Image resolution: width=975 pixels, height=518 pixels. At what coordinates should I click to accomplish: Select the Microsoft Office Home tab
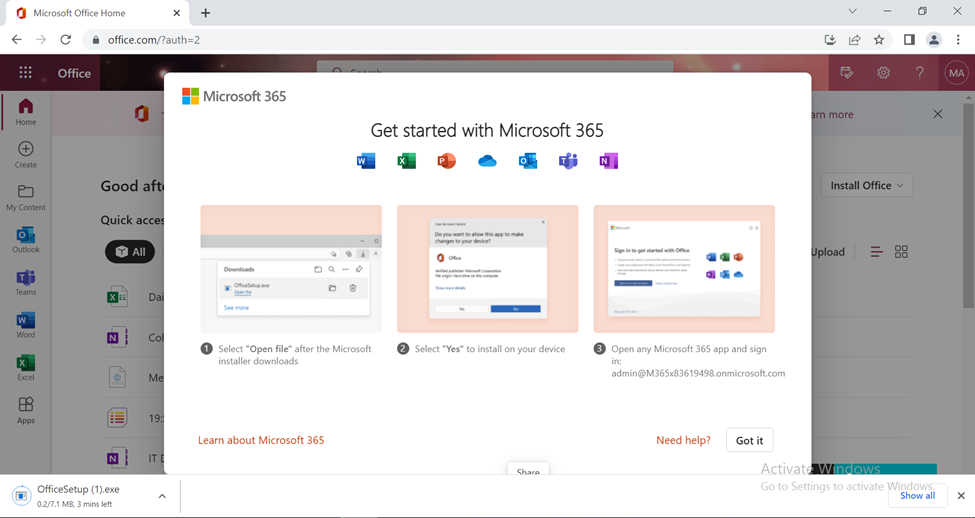point(99,13)
